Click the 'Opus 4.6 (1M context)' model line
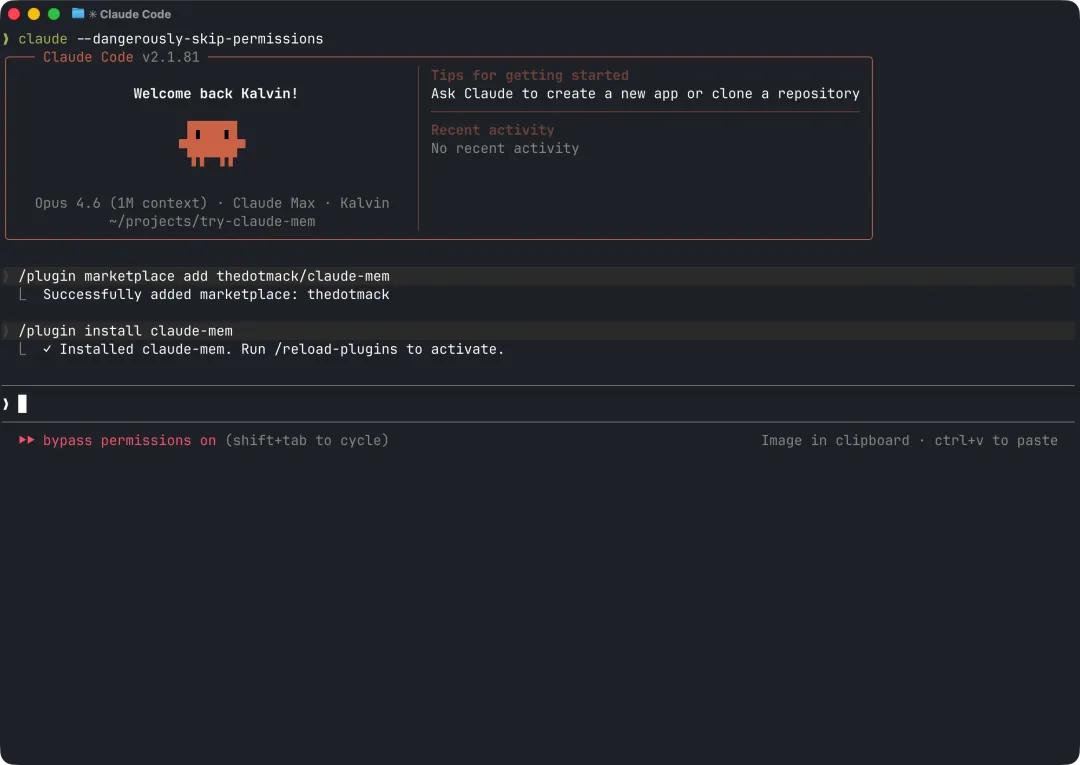This screenshot has width=1080, height=765. [x=212, y=203]
